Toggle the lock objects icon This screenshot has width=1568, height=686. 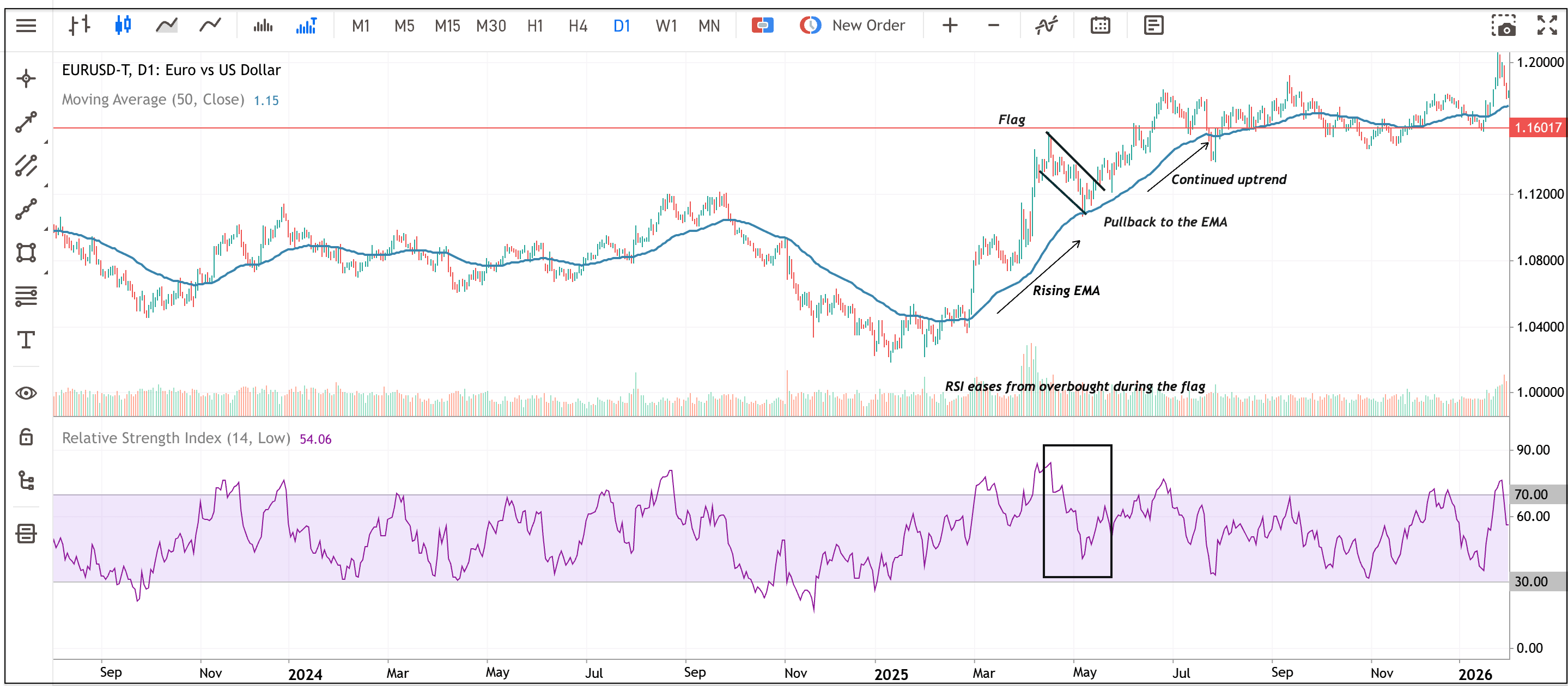[26, 437]
